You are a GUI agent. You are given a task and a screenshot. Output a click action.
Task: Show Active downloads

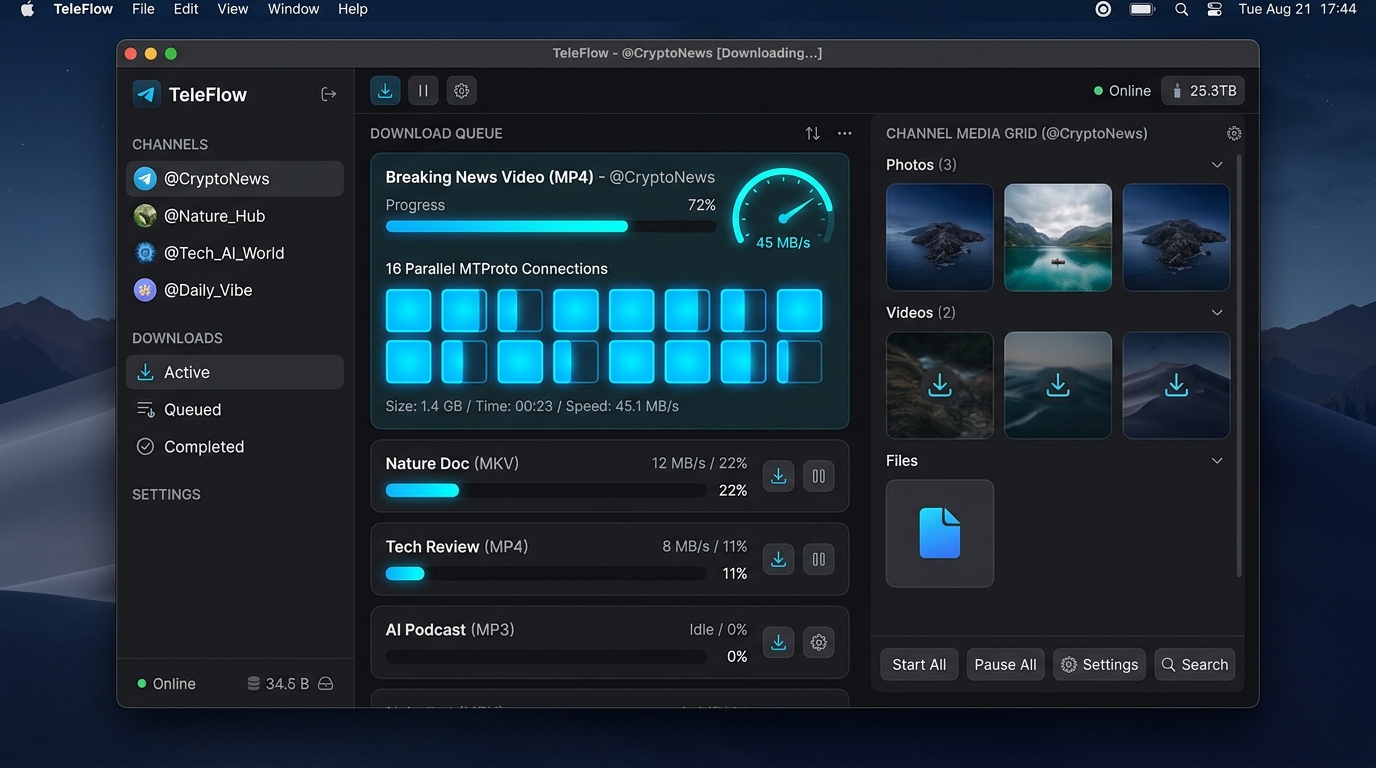[235, 372]
